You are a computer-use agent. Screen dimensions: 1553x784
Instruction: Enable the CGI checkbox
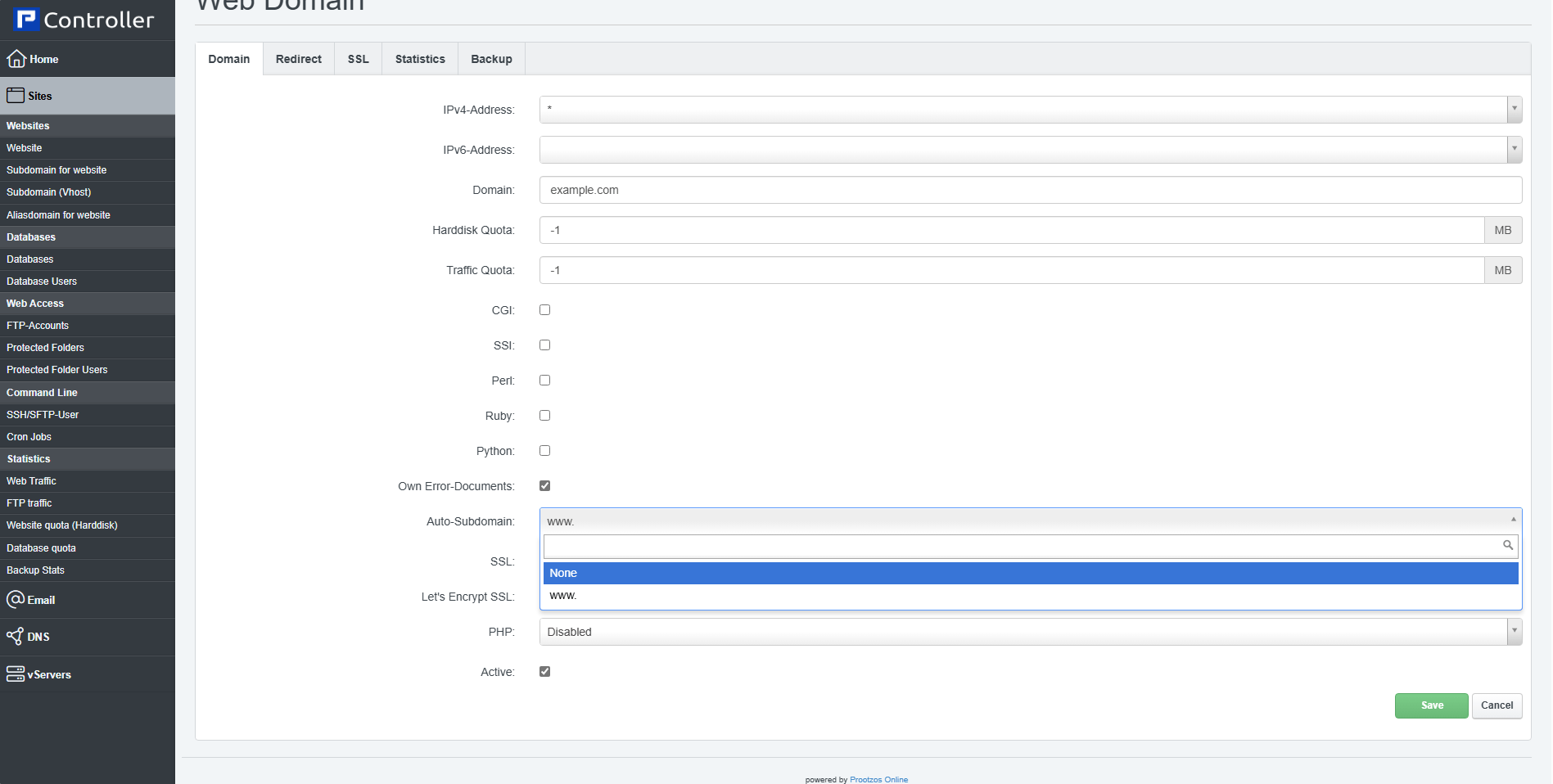544,310
